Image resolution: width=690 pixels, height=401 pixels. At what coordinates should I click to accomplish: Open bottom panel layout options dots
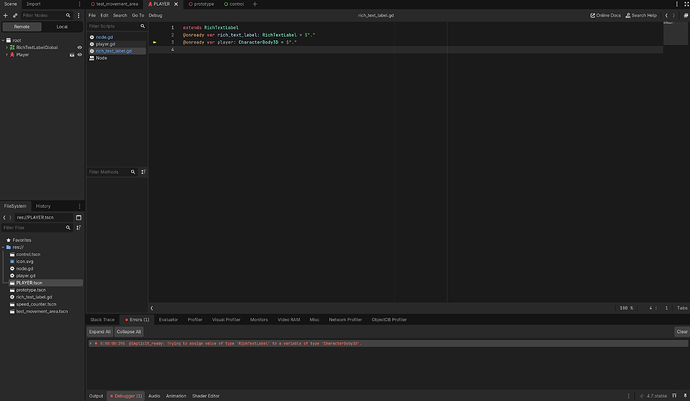628,396
